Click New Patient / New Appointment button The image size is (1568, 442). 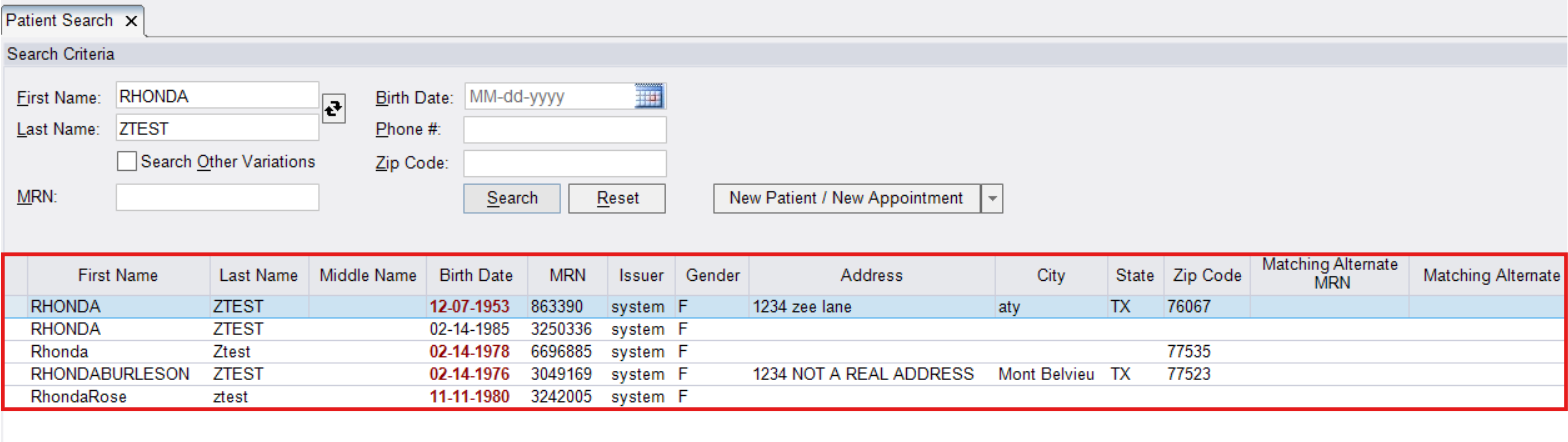[847, 198]
